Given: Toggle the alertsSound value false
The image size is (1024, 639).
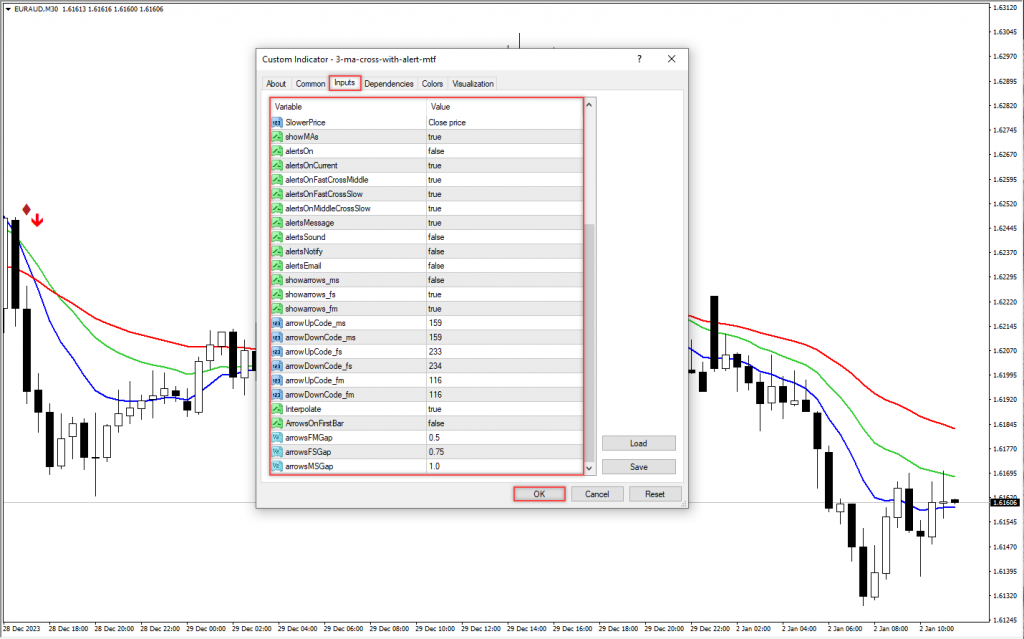Looking at the screenshot, I should tap(436, 237).
